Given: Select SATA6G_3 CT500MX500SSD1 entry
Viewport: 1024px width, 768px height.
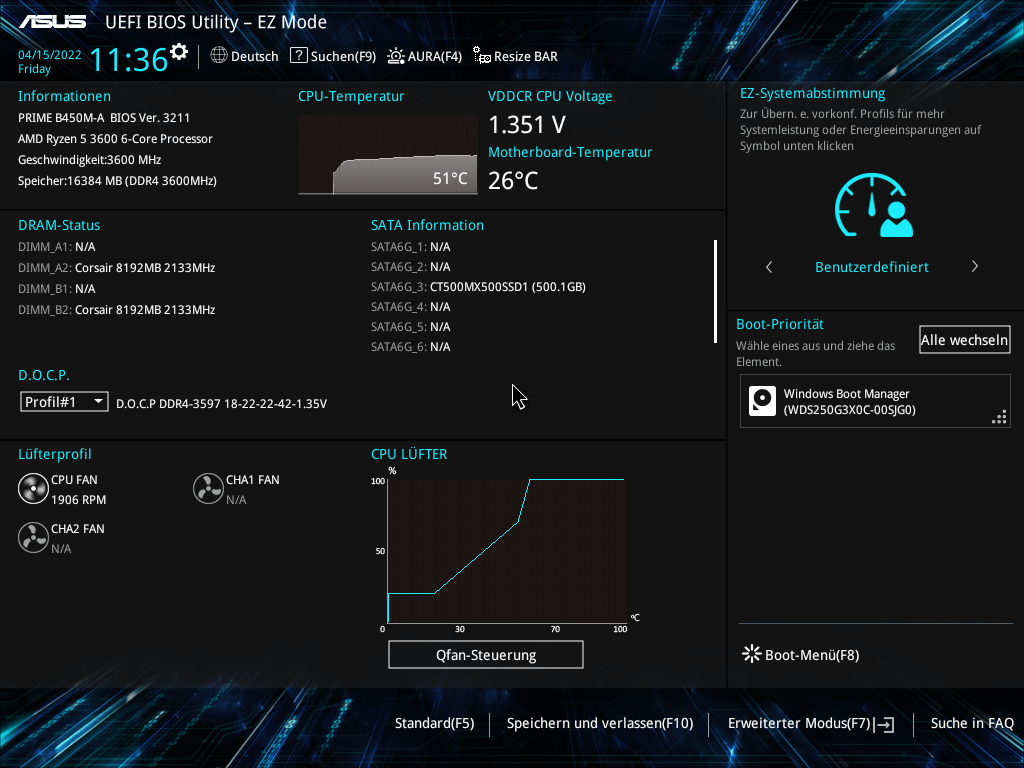Looking at the screenshot, I should click(x=478, y=287).
